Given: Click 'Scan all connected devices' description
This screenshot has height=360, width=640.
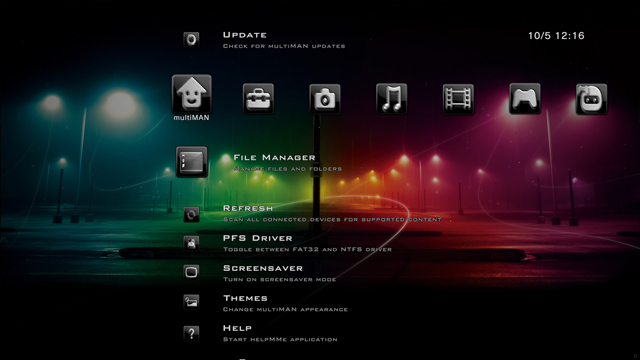Looking at the screenshot, I should coord(332,220).
